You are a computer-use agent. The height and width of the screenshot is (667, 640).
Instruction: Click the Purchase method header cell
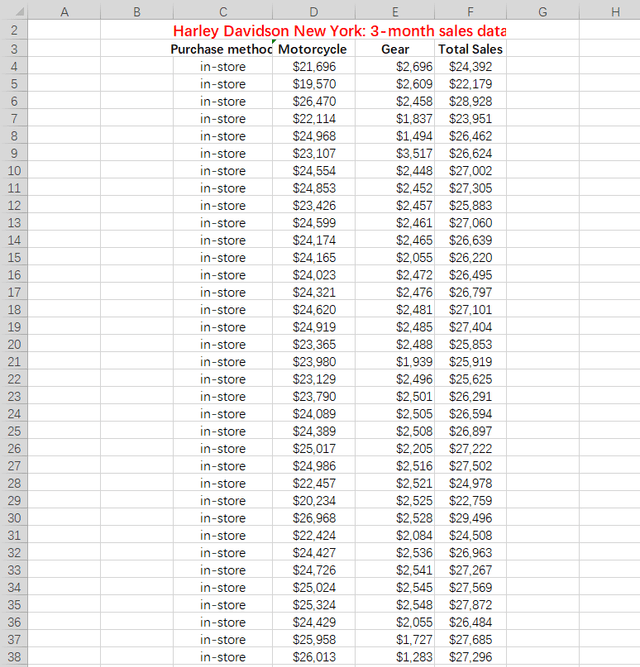(x=223, y=49)
